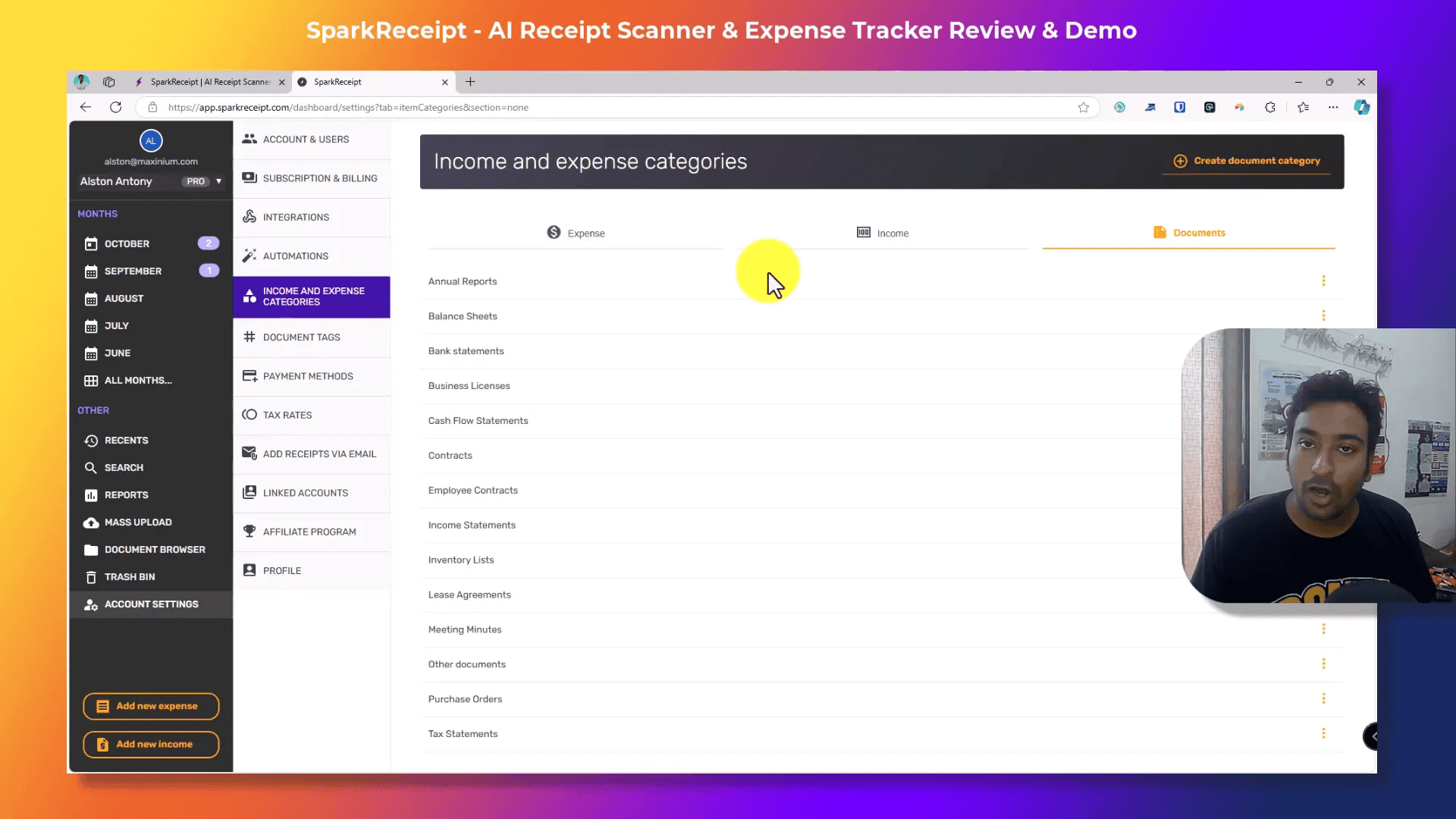
Task: Click browser refresh icon
Action: pos(115,107)
